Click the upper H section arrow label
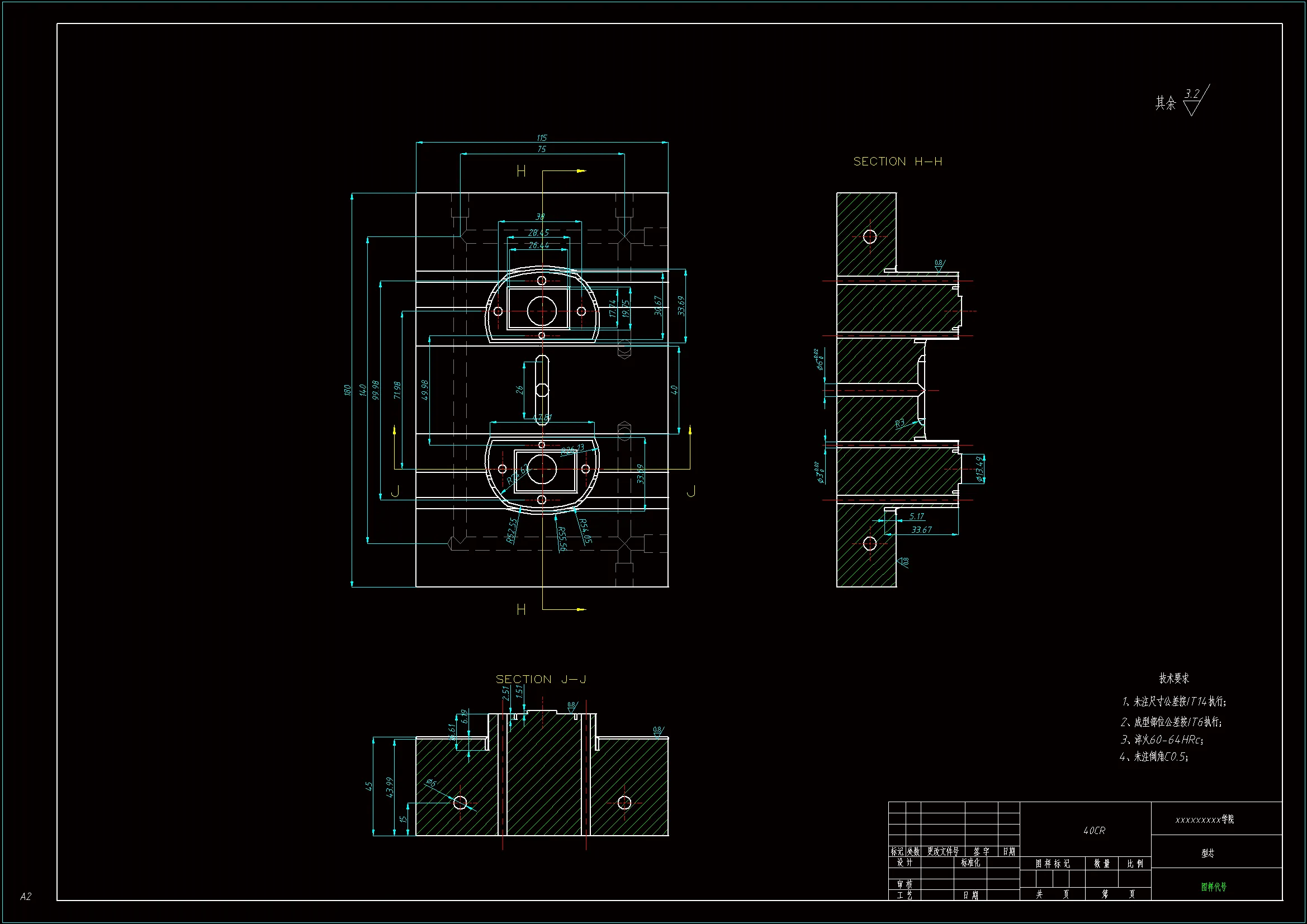1307x924 pixels. [x=521, y=172]
